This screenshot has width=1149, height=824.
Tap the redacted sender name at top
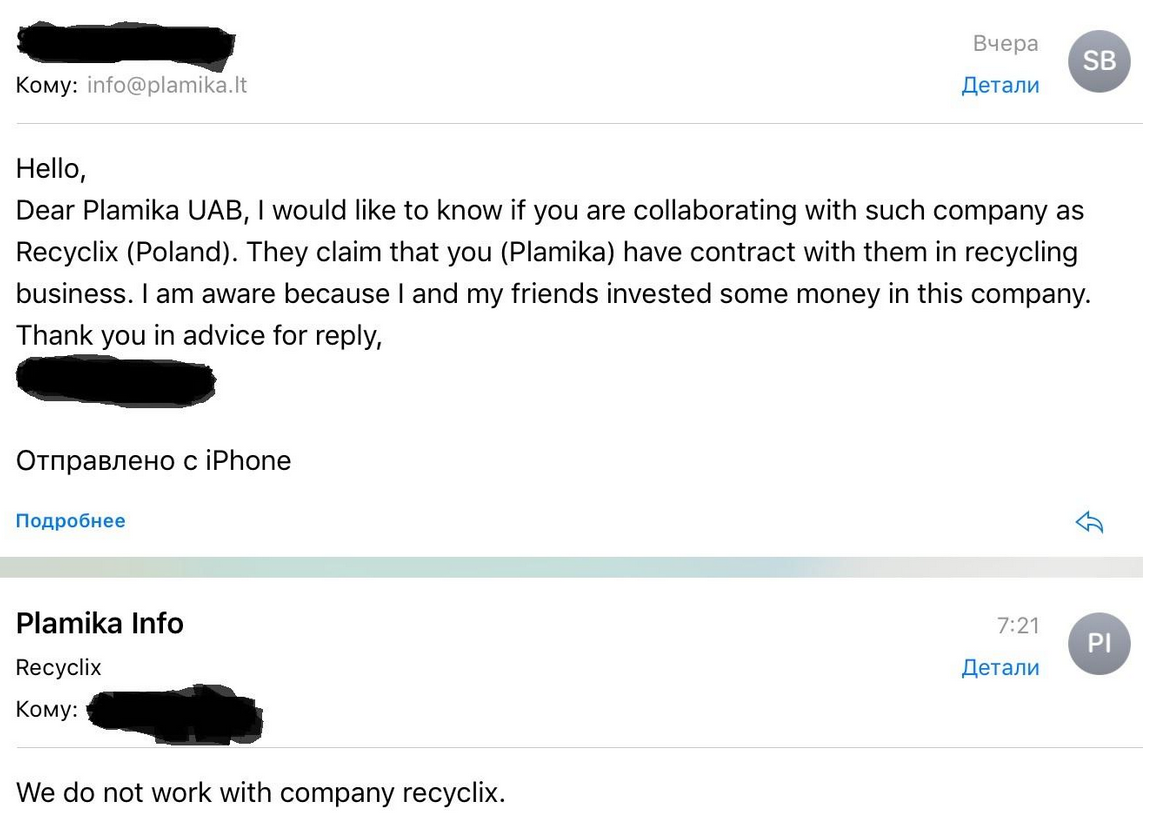coord(125,43)
